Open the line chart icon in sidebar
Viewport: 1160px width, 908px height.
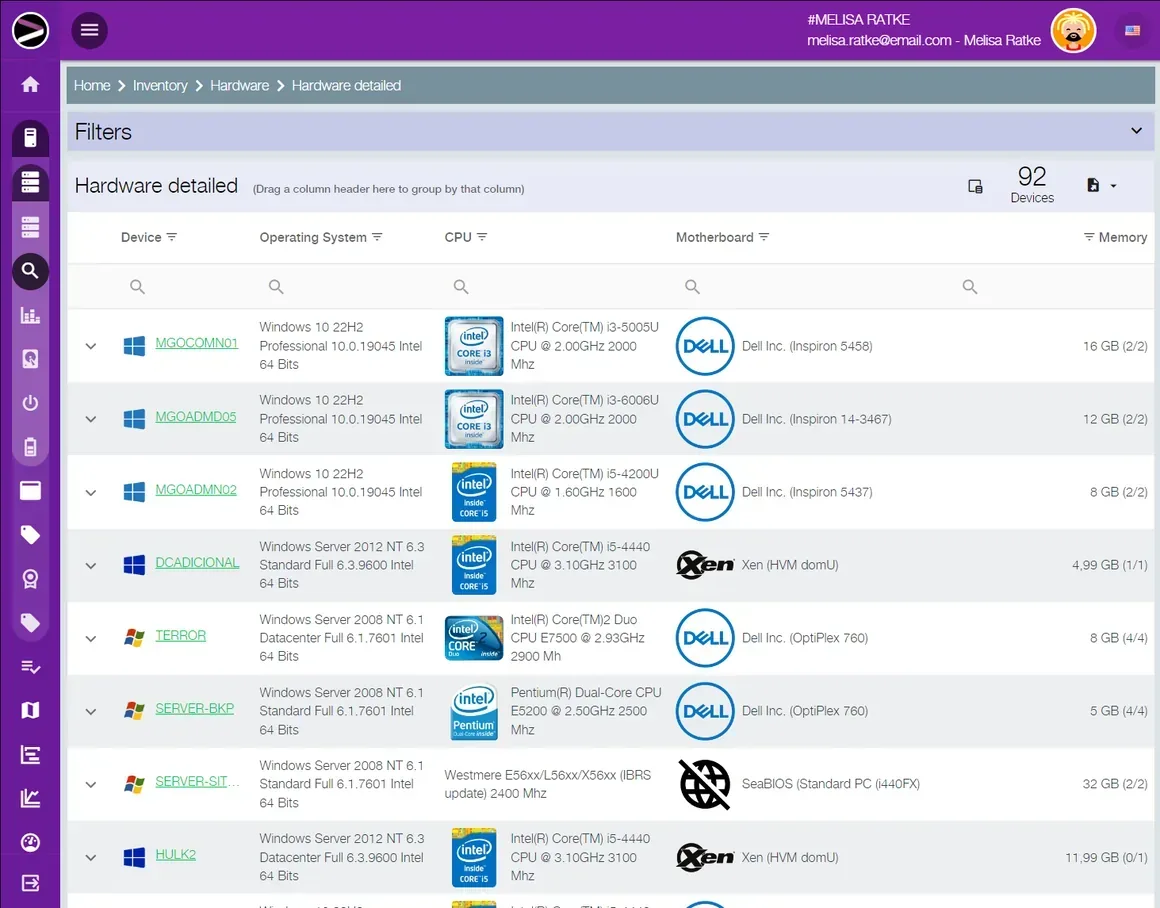pyautogui.click(x=30, y=798)
